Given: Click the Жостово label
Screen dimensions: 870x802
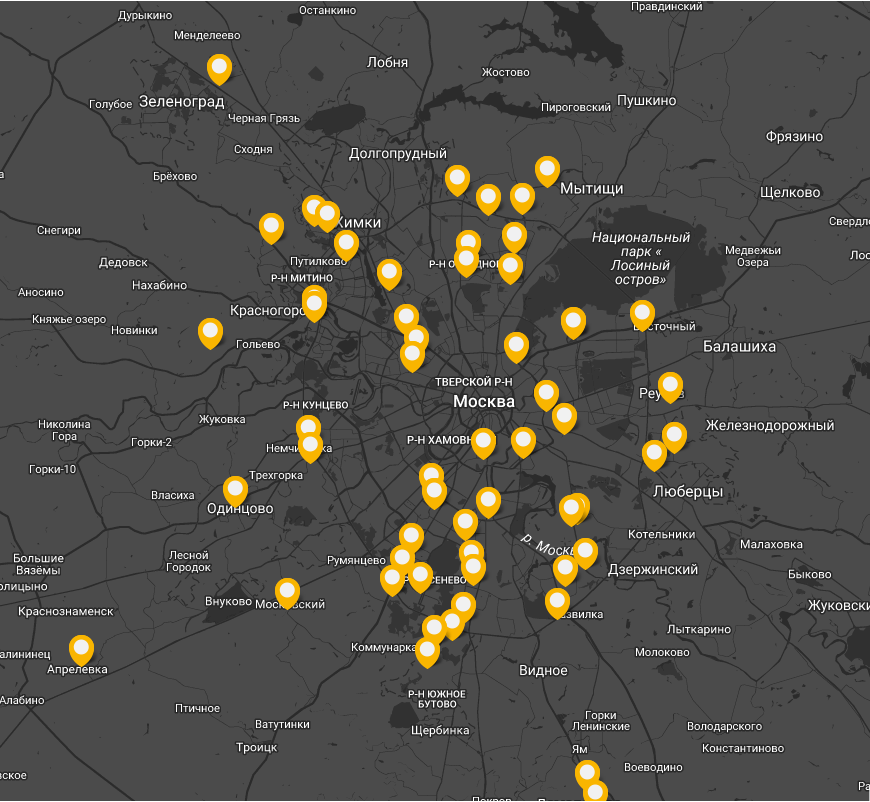Looking at the screenshot, I should pyautogui.click(x=505, y=72).
